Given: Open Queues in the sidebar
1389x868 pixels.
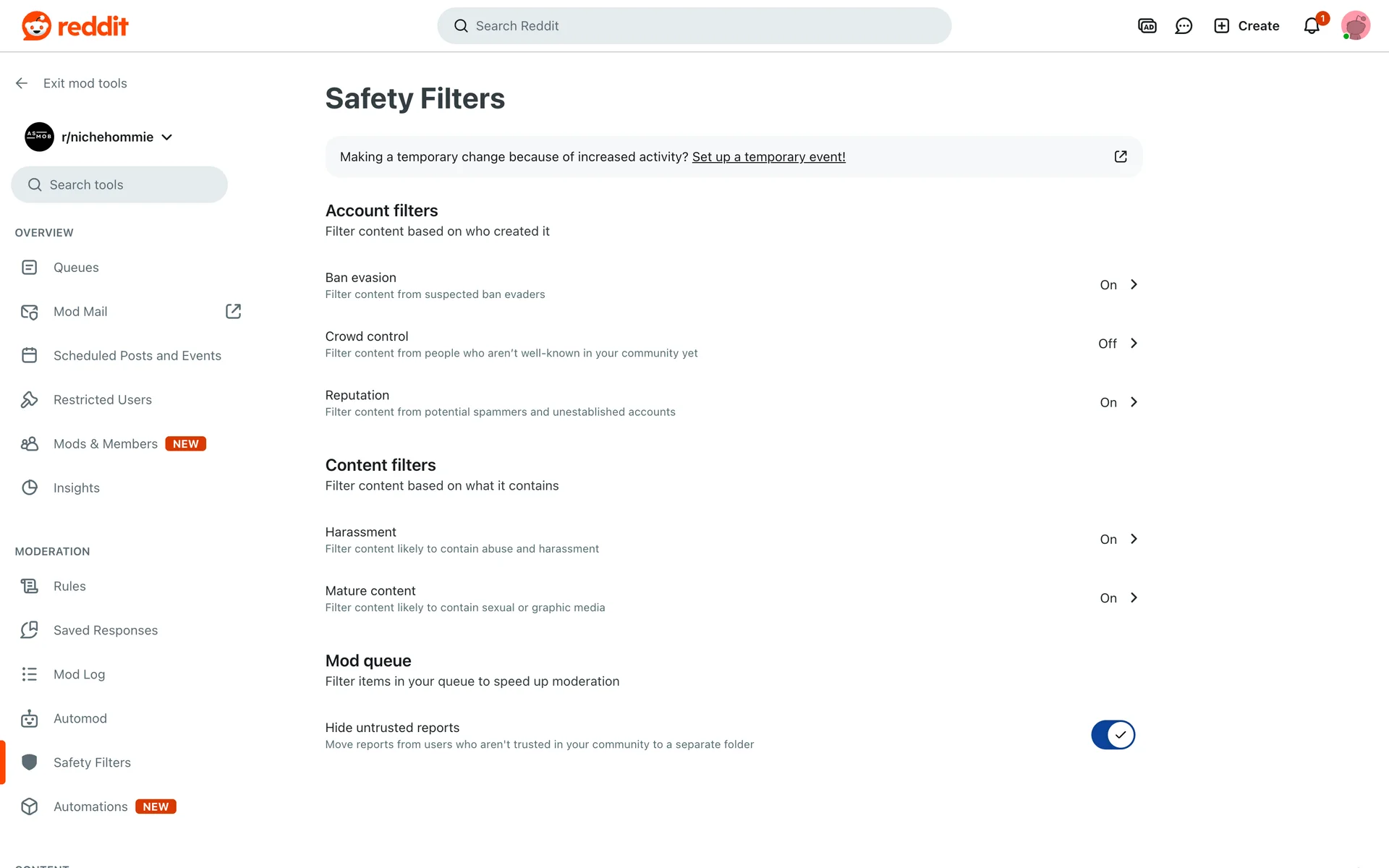Looking at the screenshot, I should coord(76,268).
